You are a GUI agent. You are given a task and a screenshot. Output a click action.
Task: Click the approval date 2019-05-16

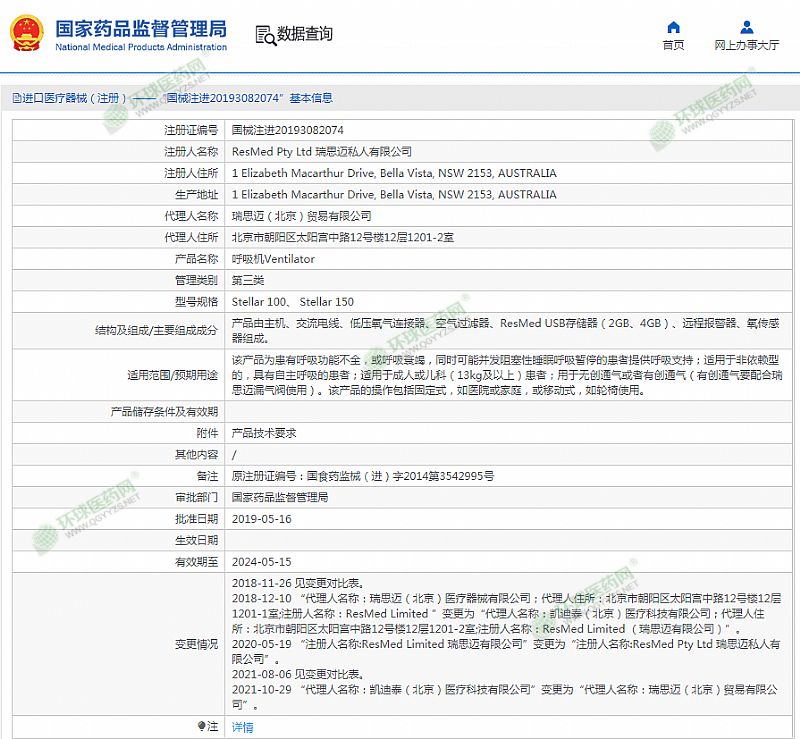tap(262, 519)
